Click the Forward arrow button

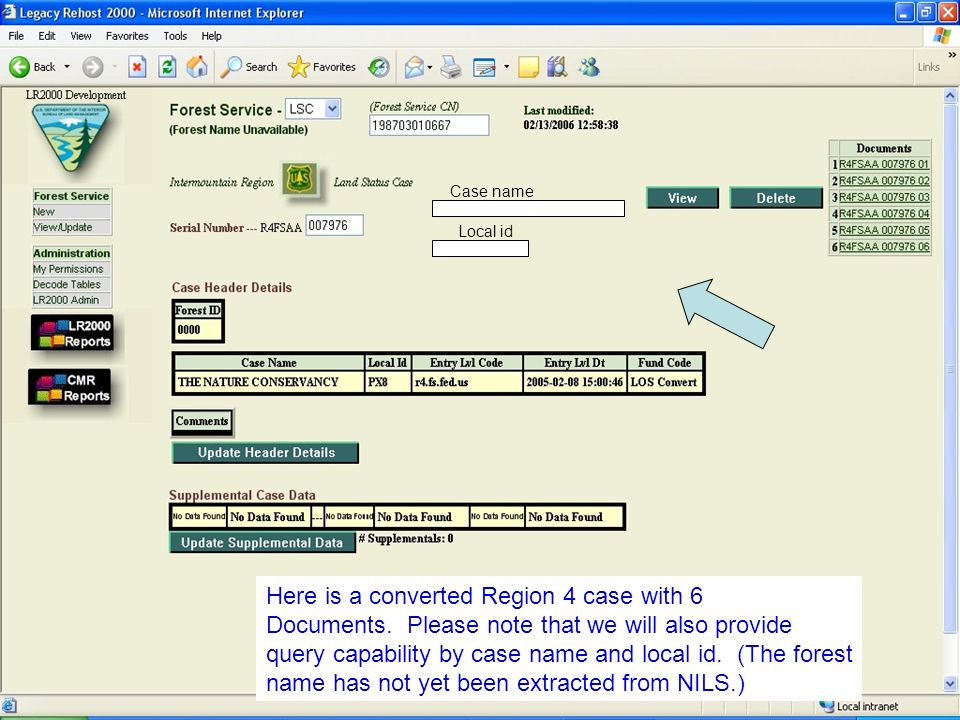click(92, 67)
